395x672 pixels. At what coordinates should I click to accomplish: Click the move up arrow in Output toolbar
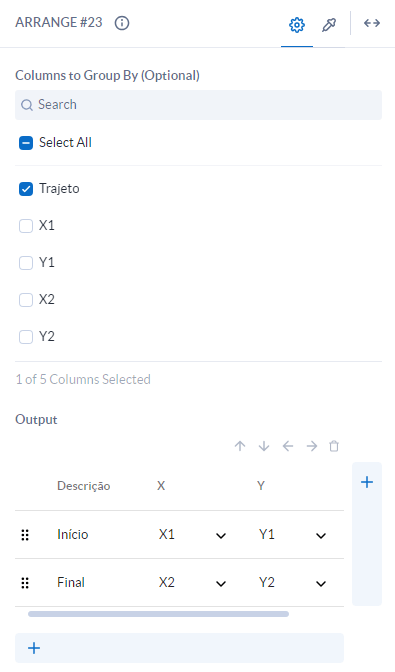[x=240, y=446]
